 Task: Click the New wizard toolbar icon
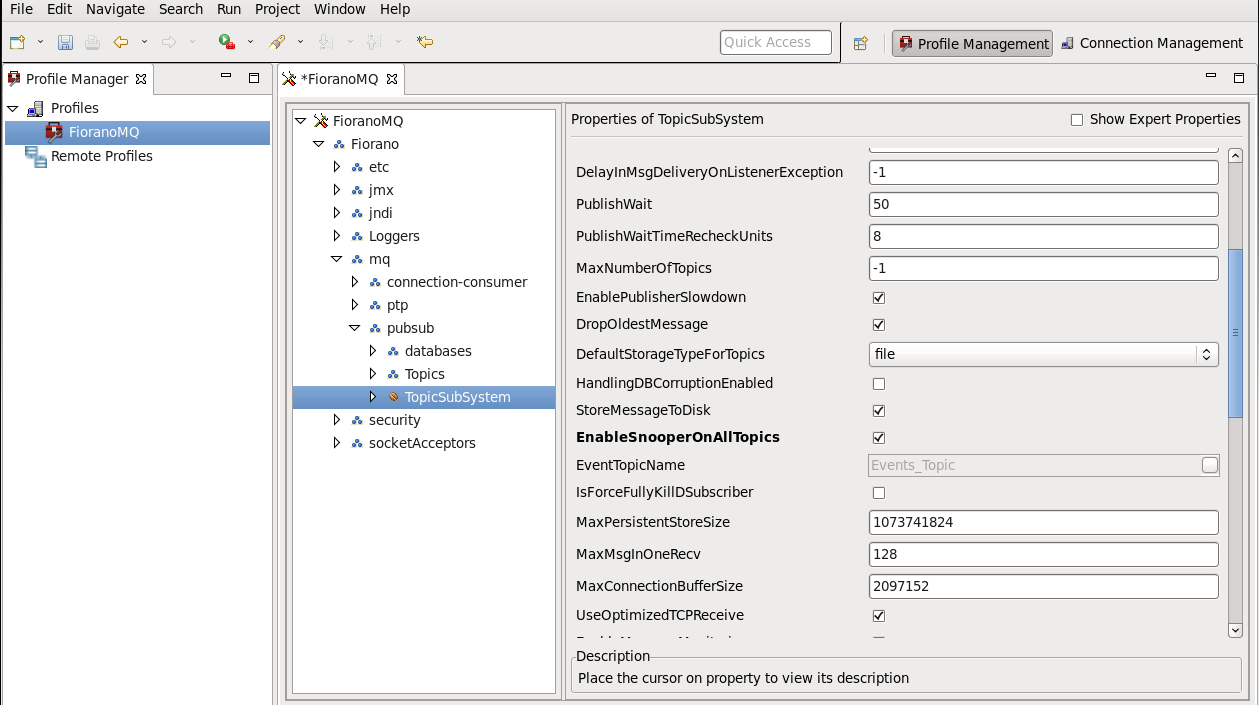point(17,42)
